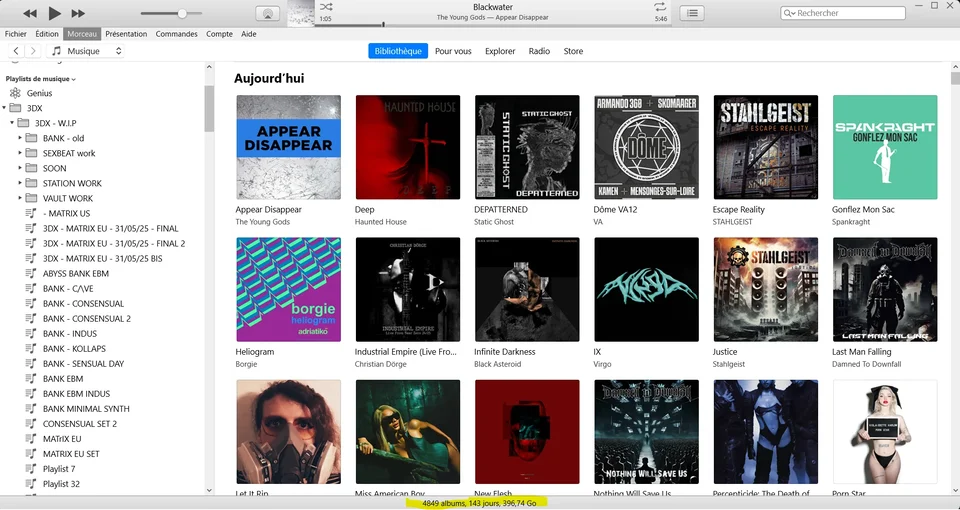Image resolution: width=960 pixels, height=510 pixels.
Task: Click the Previous track button
Action: [29, 13]
